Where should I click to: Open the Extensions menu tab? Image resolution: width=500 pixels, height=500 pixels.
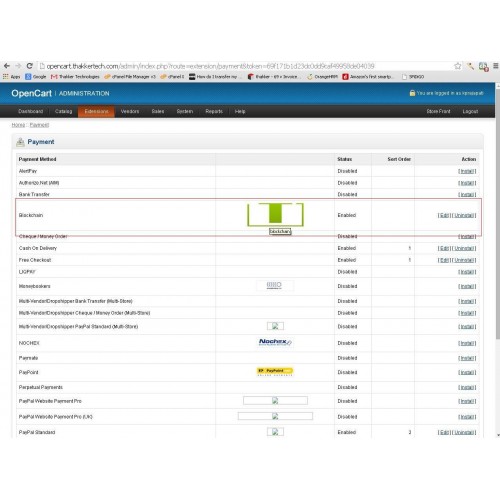96,111
